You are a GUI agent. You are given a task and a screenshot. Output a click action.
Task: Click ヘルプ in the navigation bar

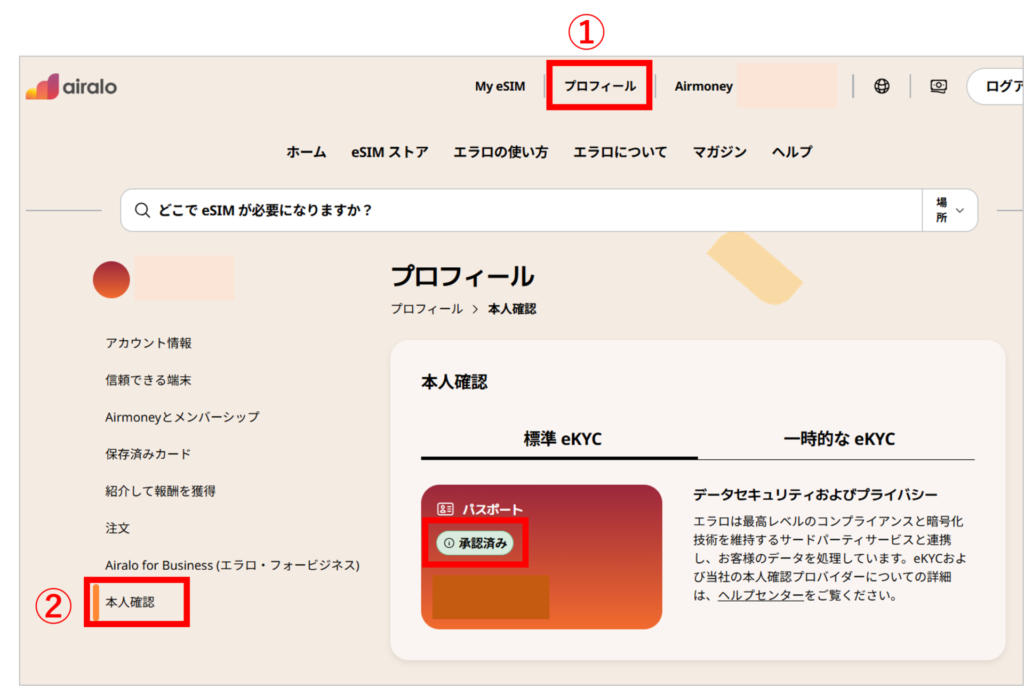click(x=791, y=151)
